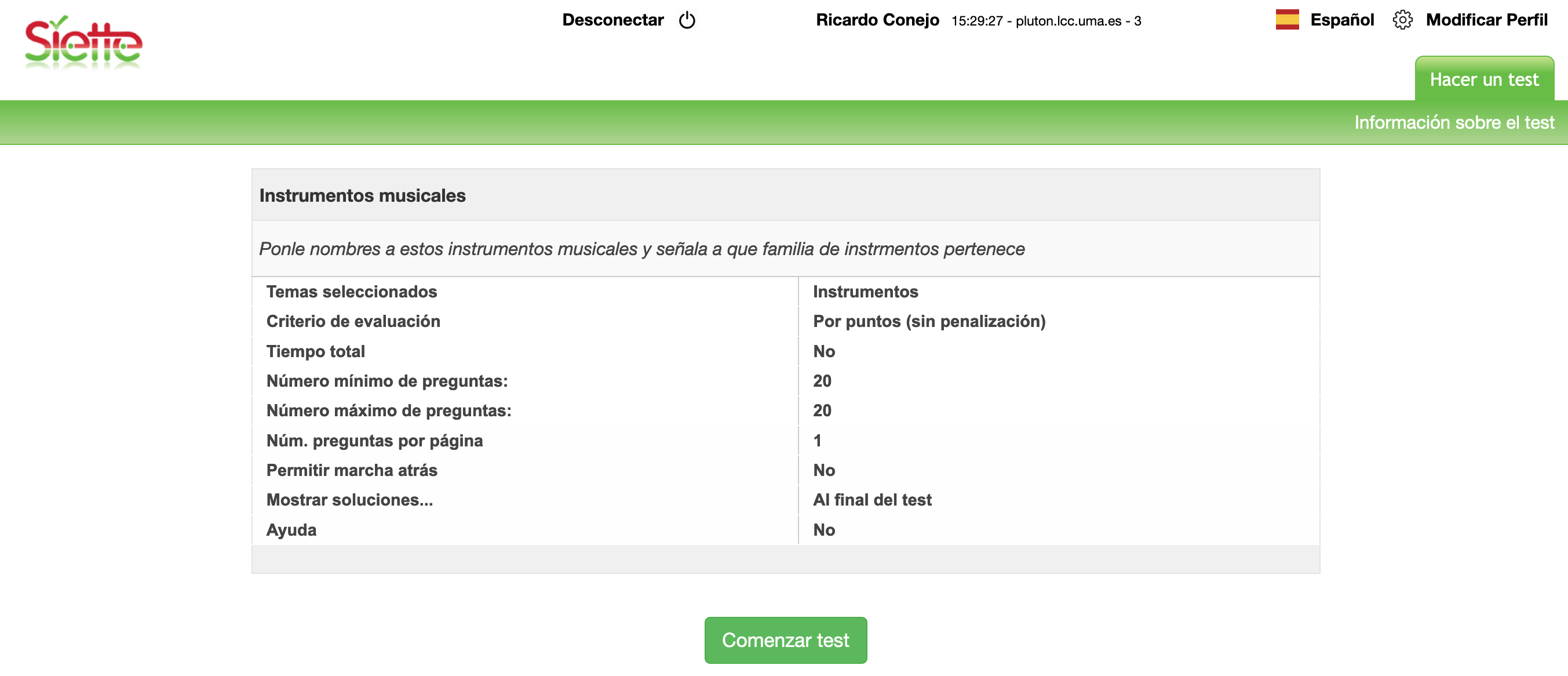Image resolution: width=1568 pixels, height=676 pixels.
Task: Click the Al final del test value
Action: 871,500
